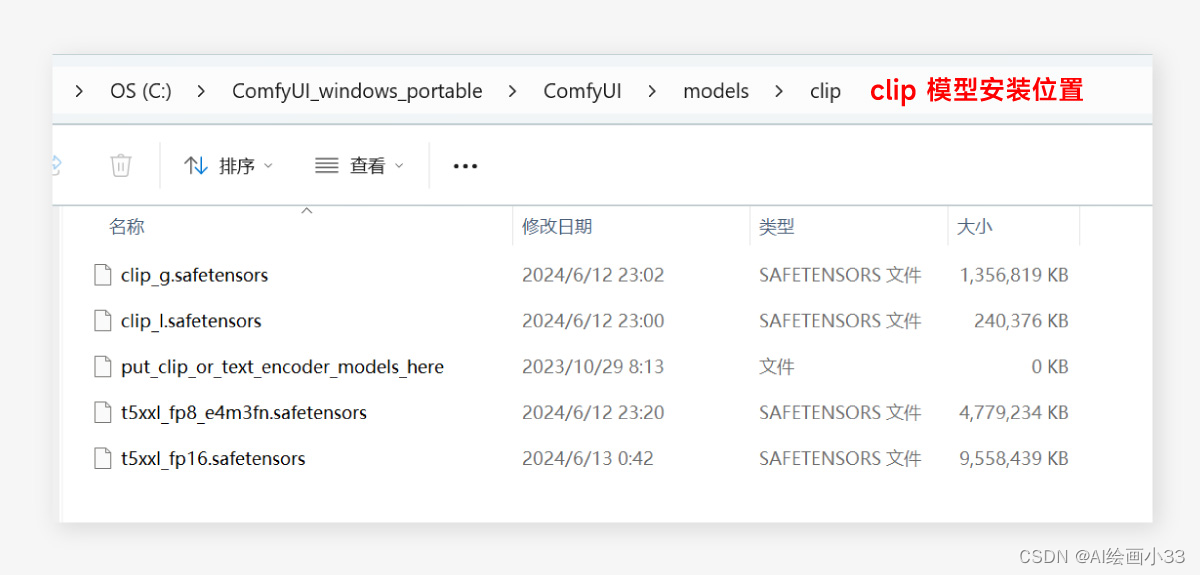Select file clip_l.safetensors
Image resolution: width=1200 pixels, height=575 pixels.
coord(191,321)
